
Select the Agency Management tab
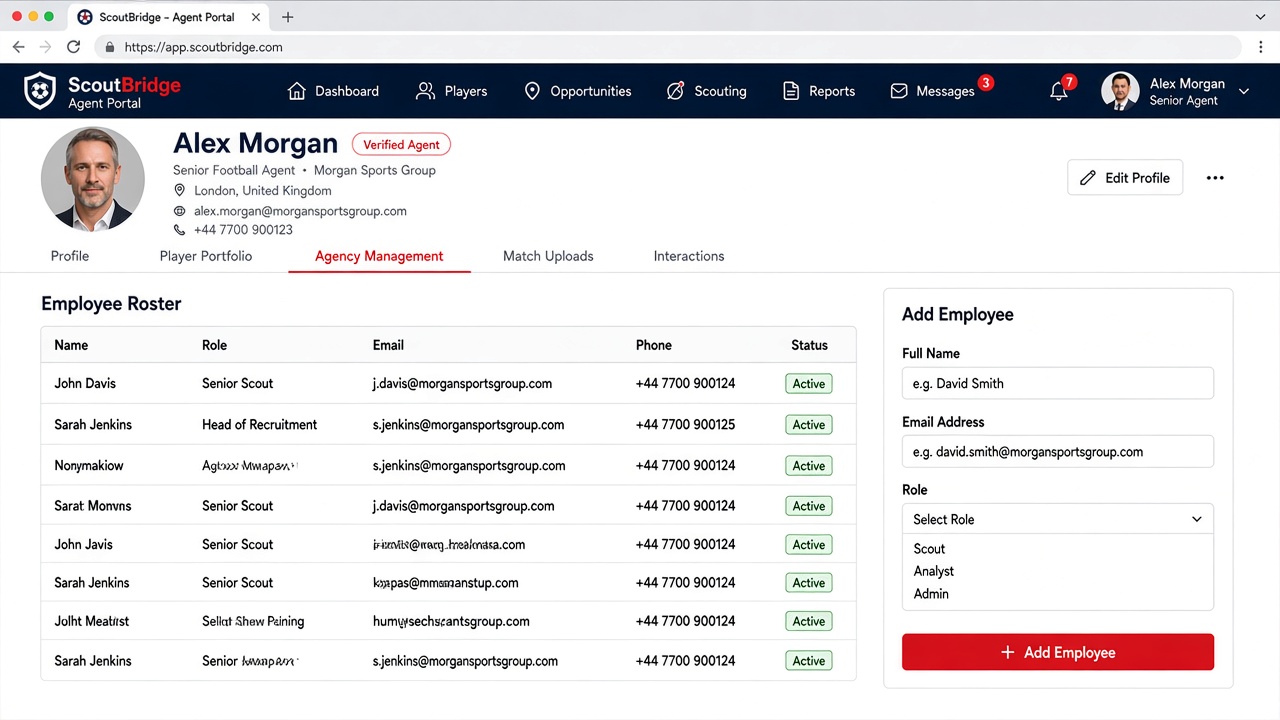tap(379, 256)
